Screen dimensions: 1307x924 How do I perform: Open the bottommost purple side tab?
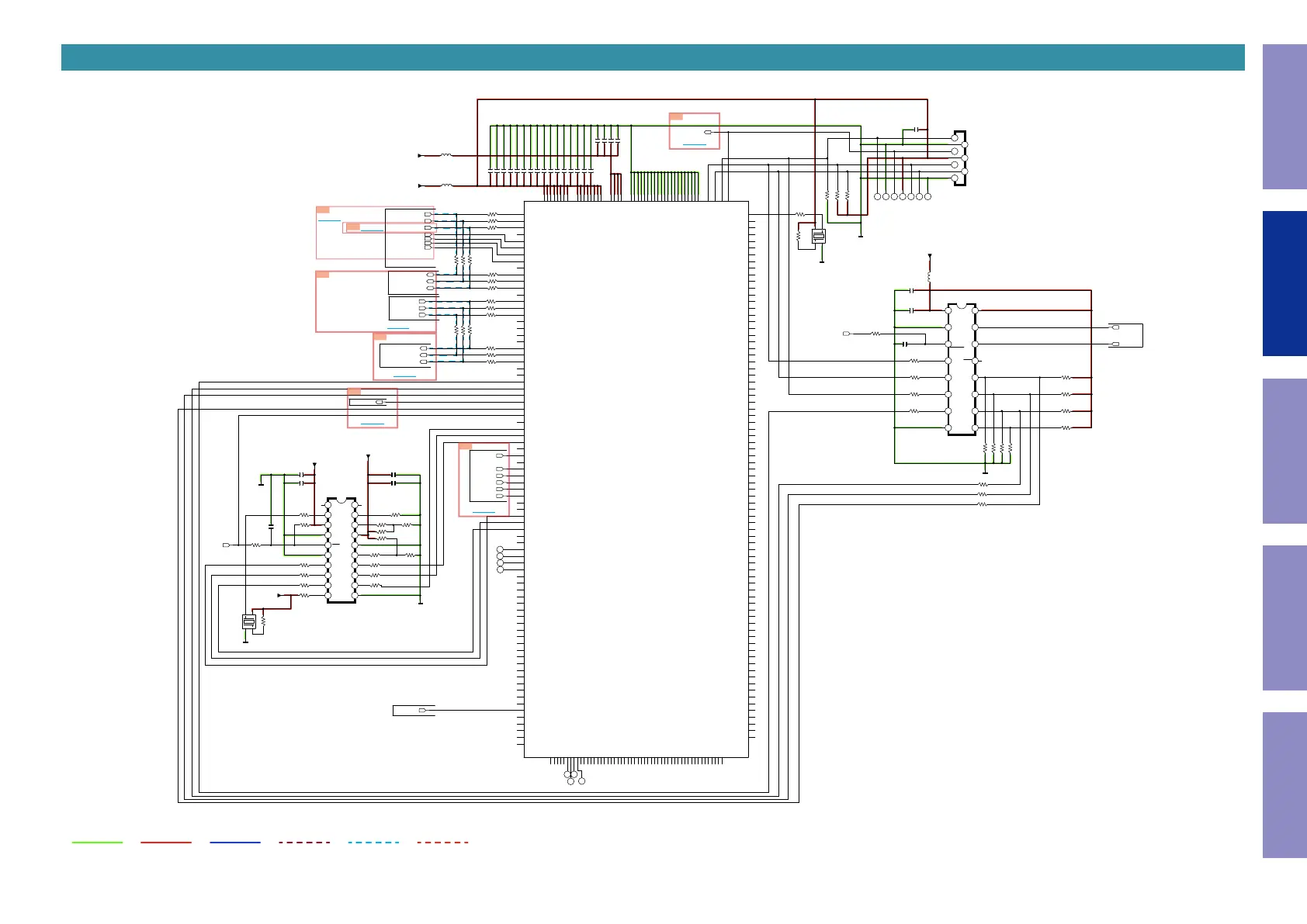(x=1284, y=785)
